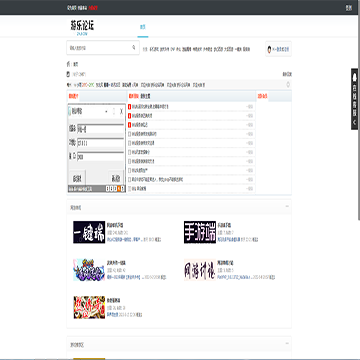Screen dimensions: 360x360
Task: Collapse the right-side floating customer service panel
Action: pos(355,123)
